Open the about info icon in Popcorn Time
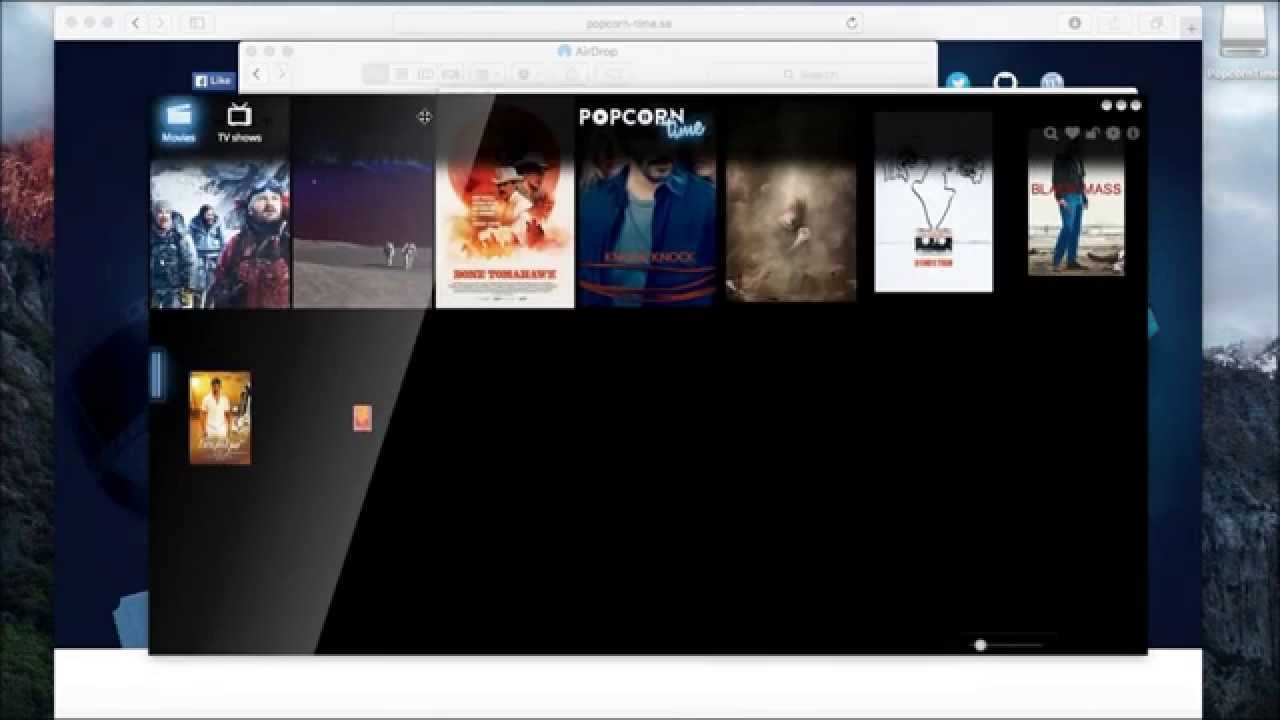 tap(1133, 133)
